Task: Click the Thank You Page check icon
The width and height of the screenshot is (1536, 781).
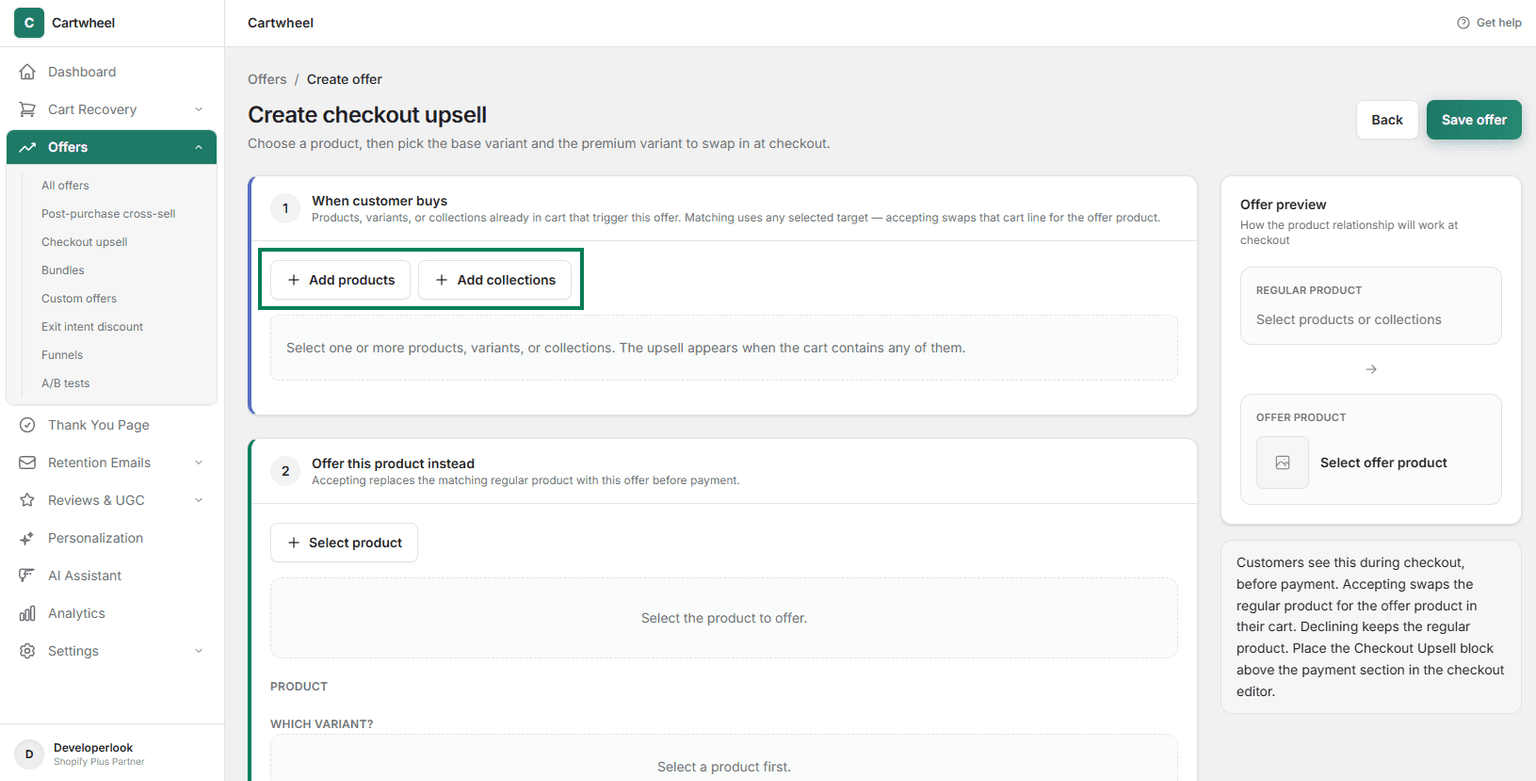Action: [x=28, y=425]
